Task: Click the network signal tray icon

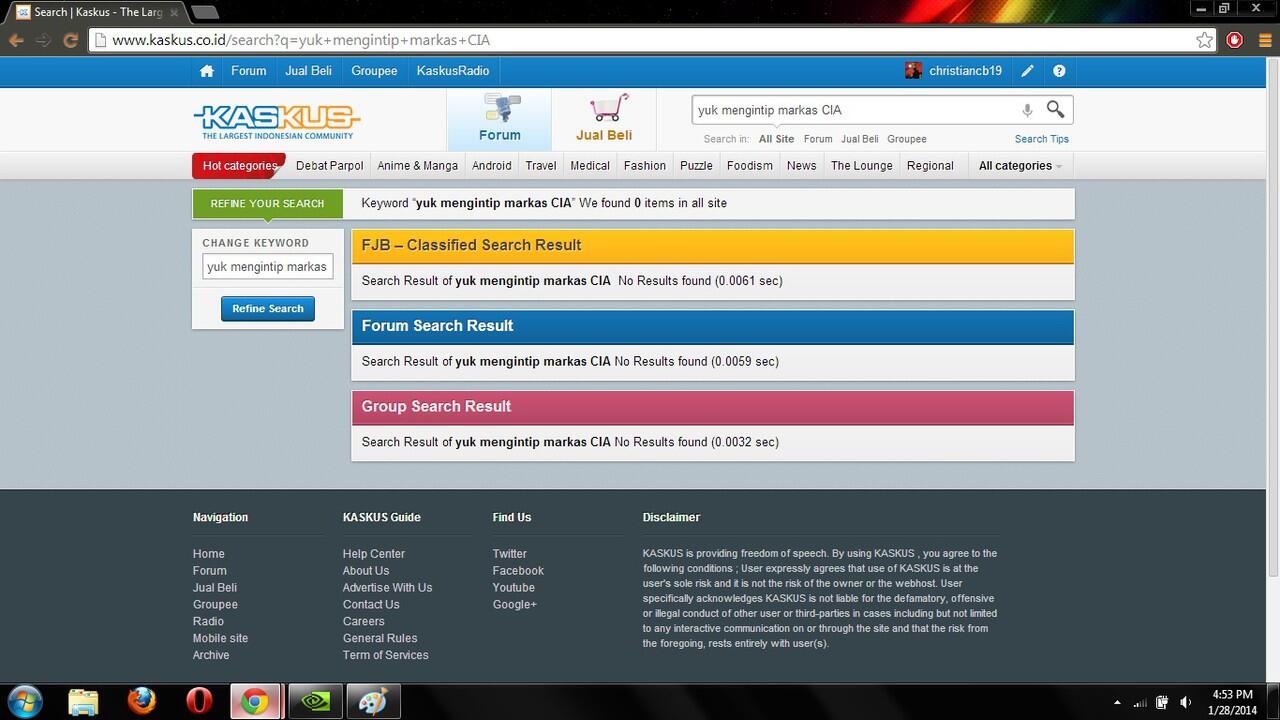Action: point(1140,702)
